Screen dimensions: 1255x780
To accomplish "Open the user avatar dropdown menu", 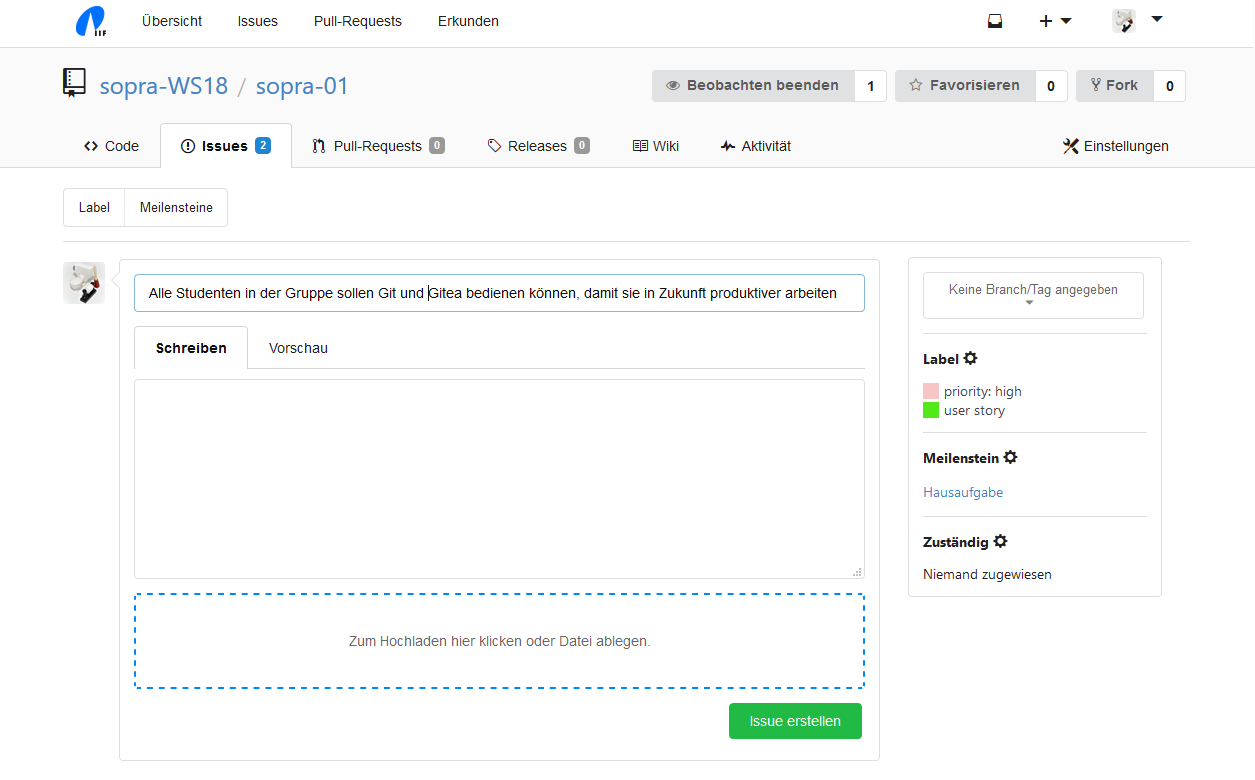I will tap(1137, 21).
